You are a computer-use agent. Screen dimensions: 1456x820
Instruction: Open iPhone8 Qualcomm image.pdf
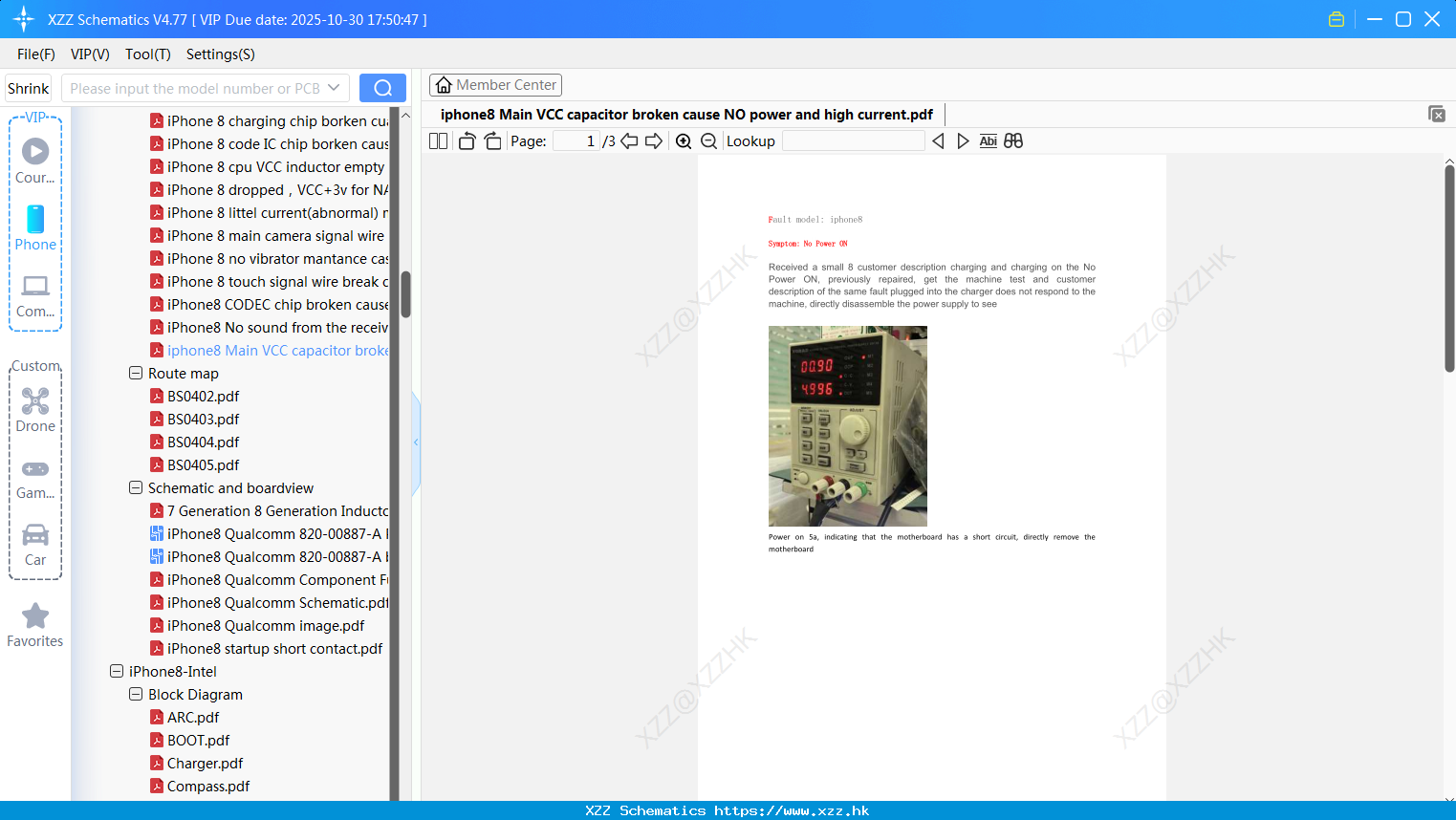click(258, 625)
